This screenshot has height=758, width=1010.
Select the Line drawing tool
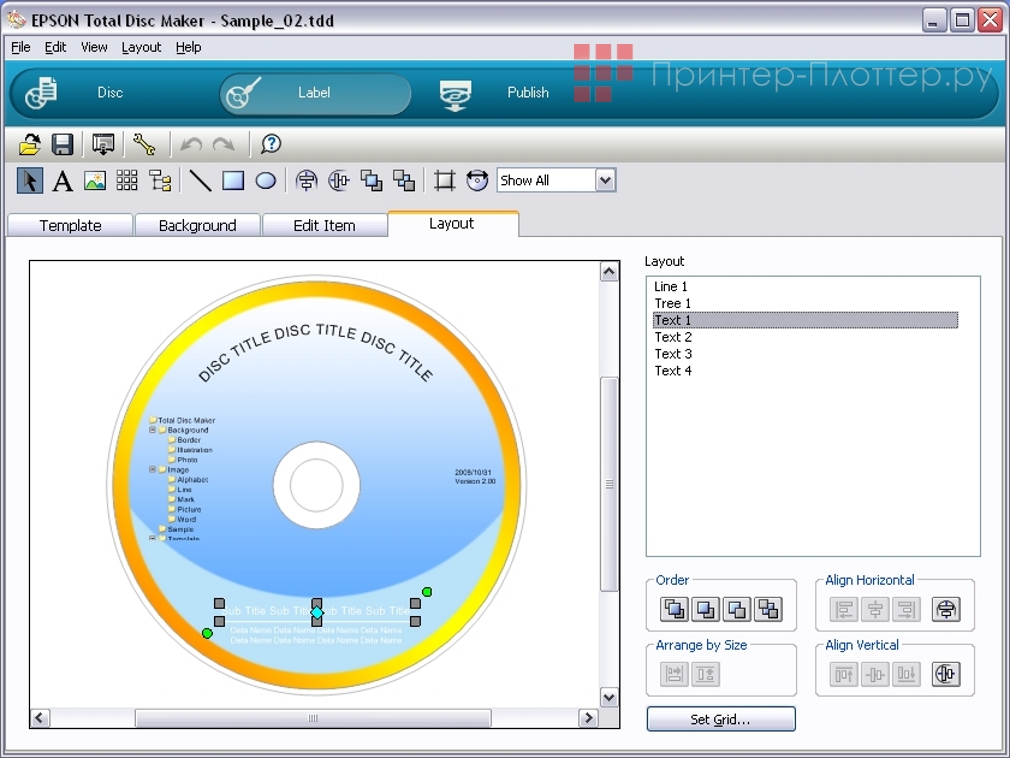(200, 181)
